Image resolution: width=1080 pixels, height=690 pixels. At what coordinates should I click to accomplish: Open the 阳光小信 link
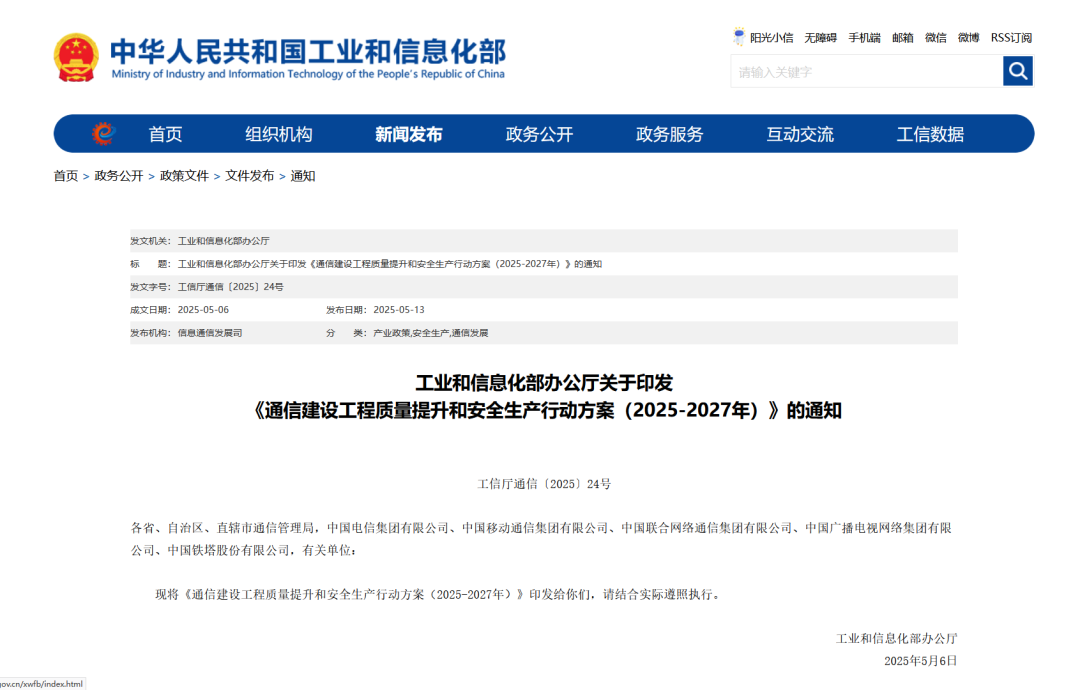[x=771, y=38]
